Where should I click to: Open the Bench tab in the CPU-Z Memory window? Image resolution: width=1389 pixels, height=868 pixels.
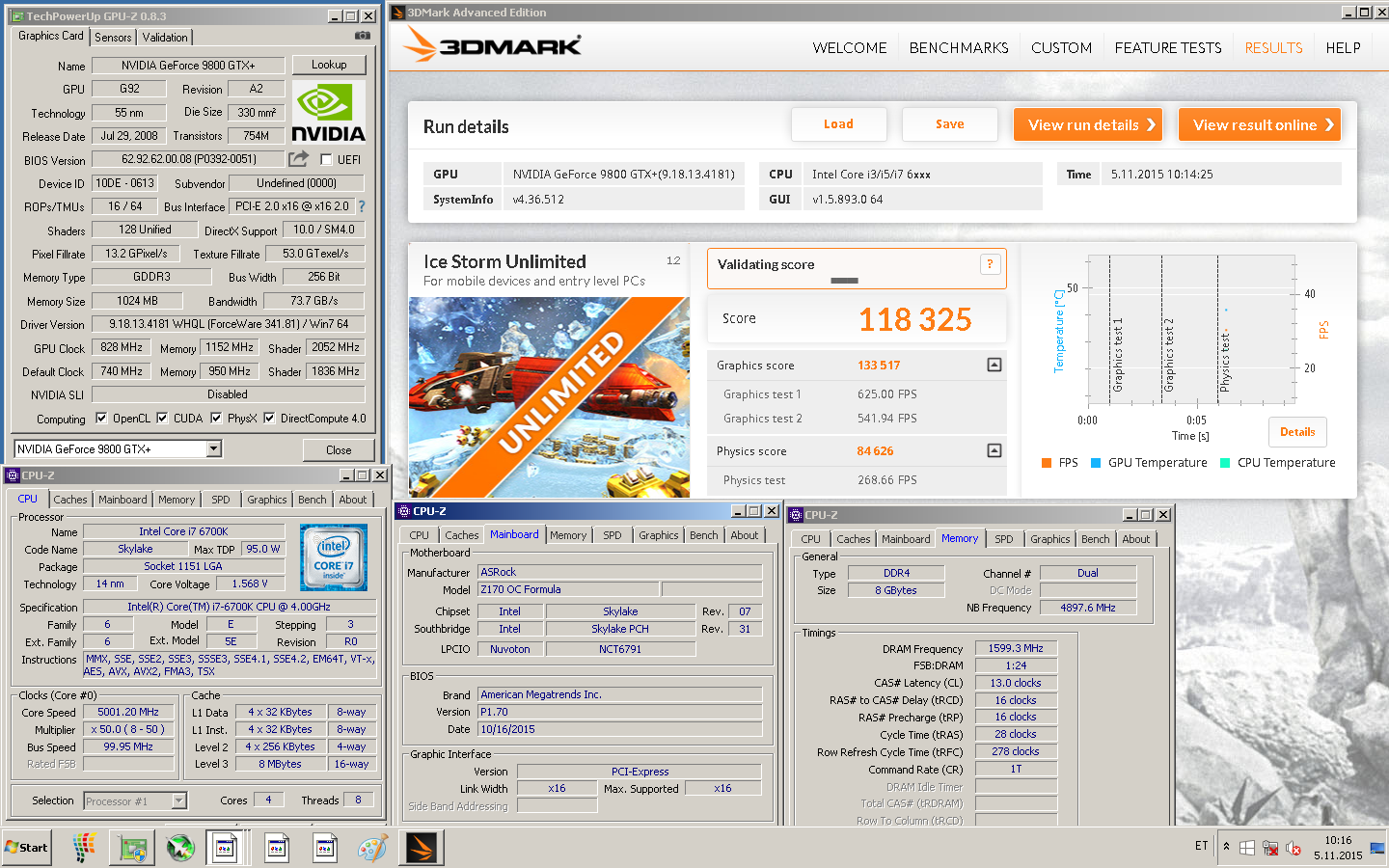tap(1095, 539)
